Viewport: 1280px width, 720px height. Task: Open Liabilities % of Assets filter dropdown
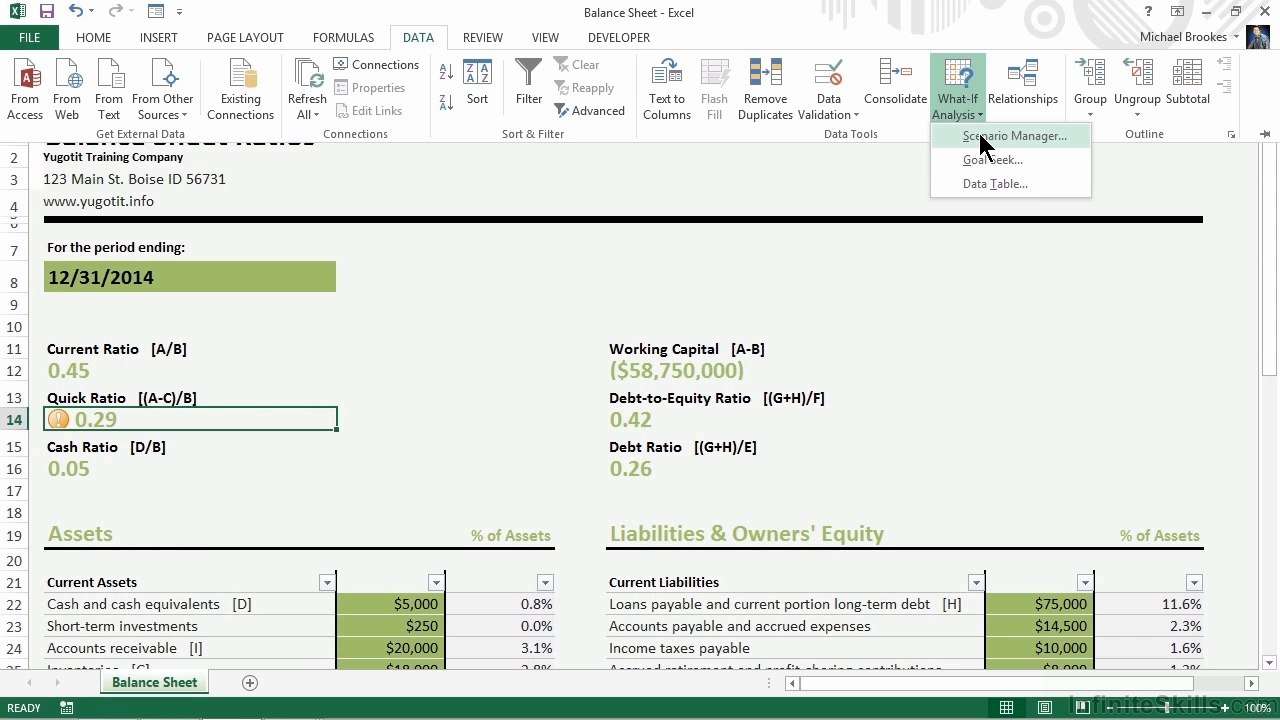[1193, 582]
